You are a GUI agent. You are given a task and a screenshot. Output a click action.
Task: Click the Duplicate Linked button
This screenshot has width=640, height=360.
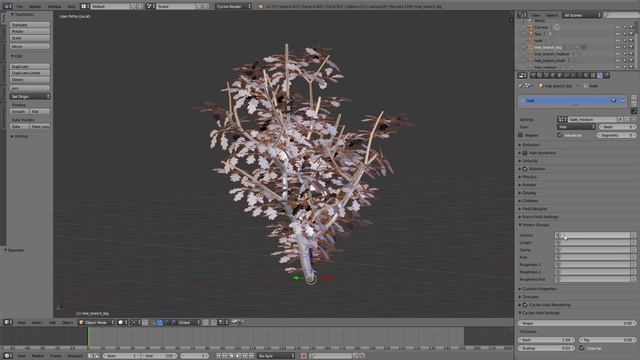pos(30,73)
